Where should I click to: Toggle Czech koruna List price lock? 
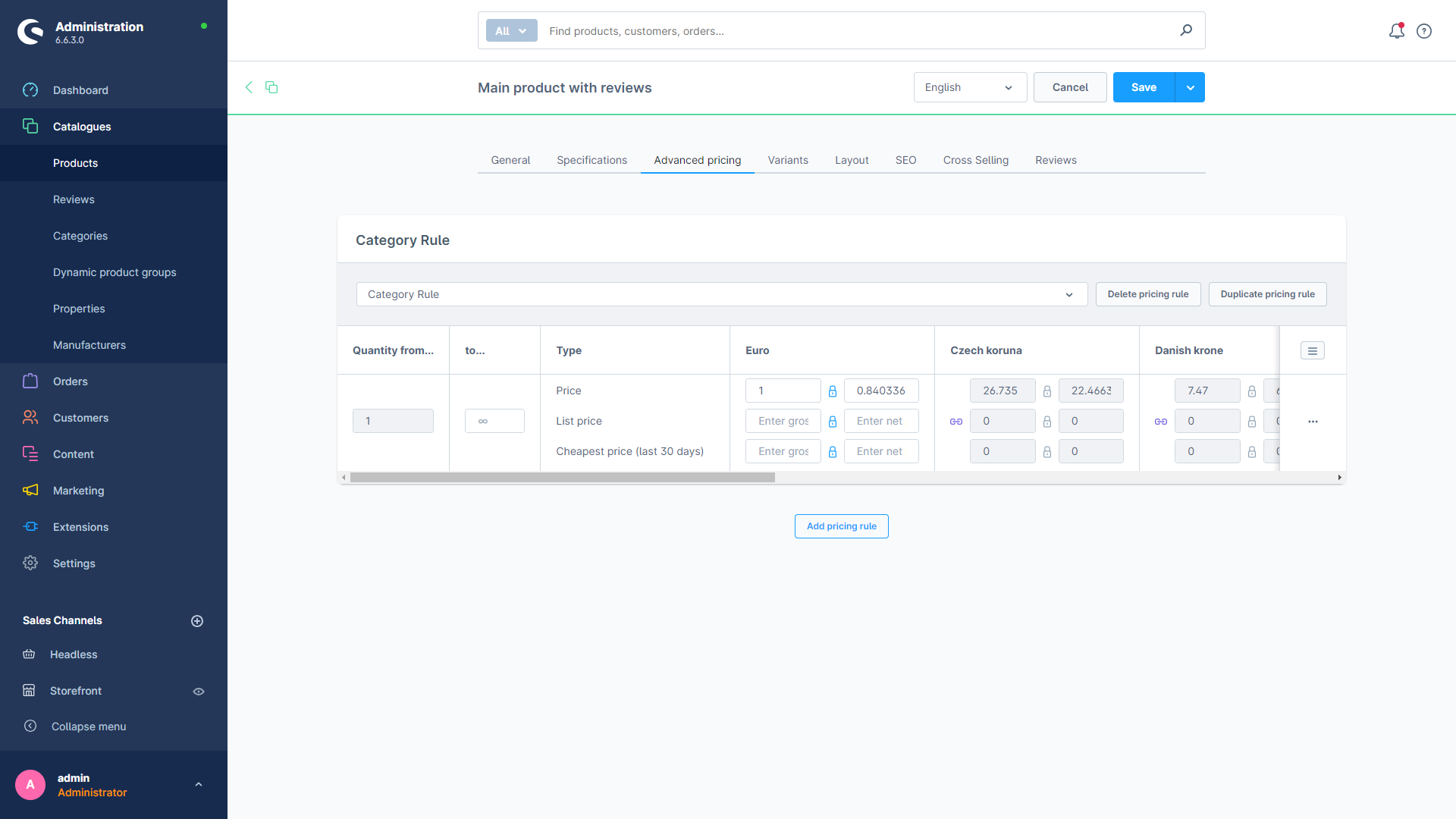(x=1047, y=422)
